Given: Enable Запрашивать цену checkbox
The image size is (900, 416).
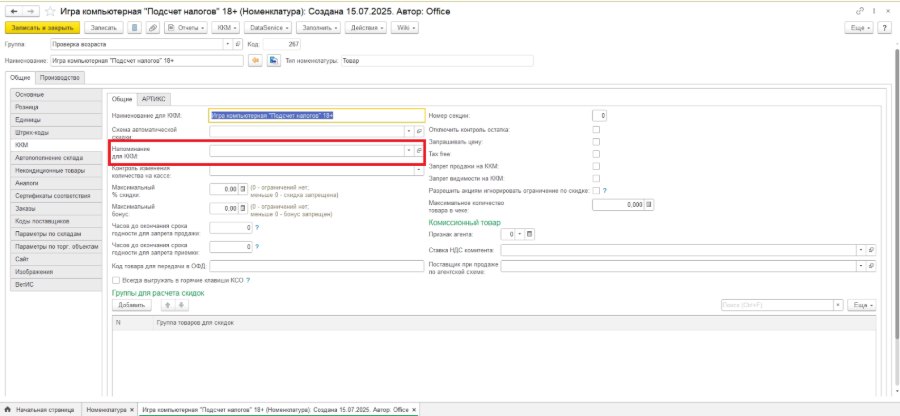Looking at the screenshot, I should [x=596, y=142].
